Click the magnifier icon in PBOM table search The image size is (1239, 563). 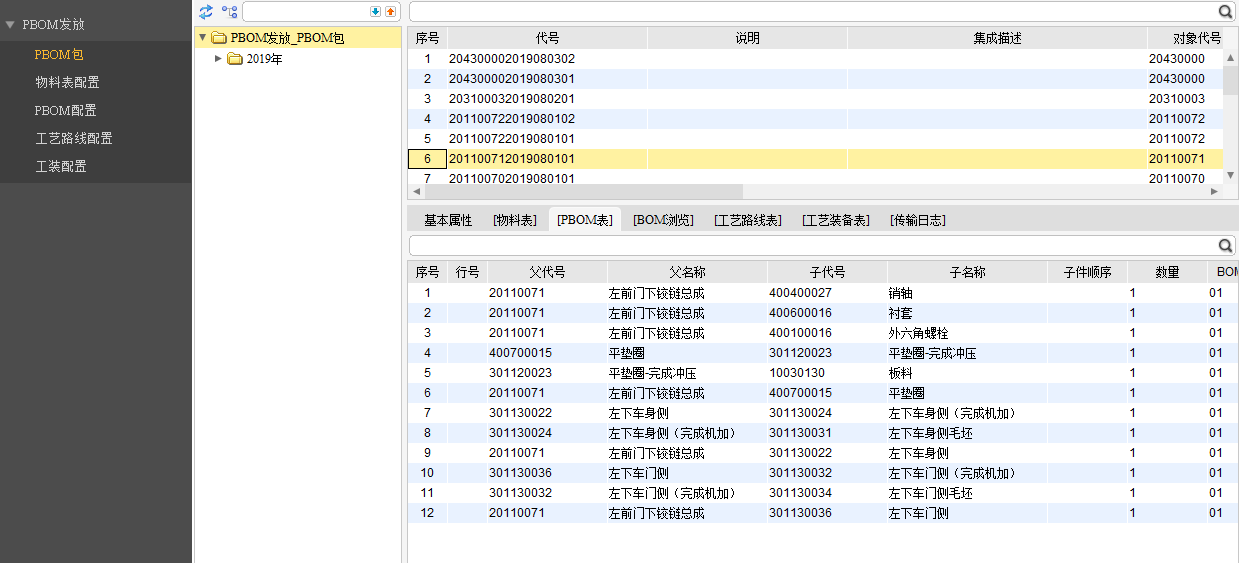(x=1225, y=246)
